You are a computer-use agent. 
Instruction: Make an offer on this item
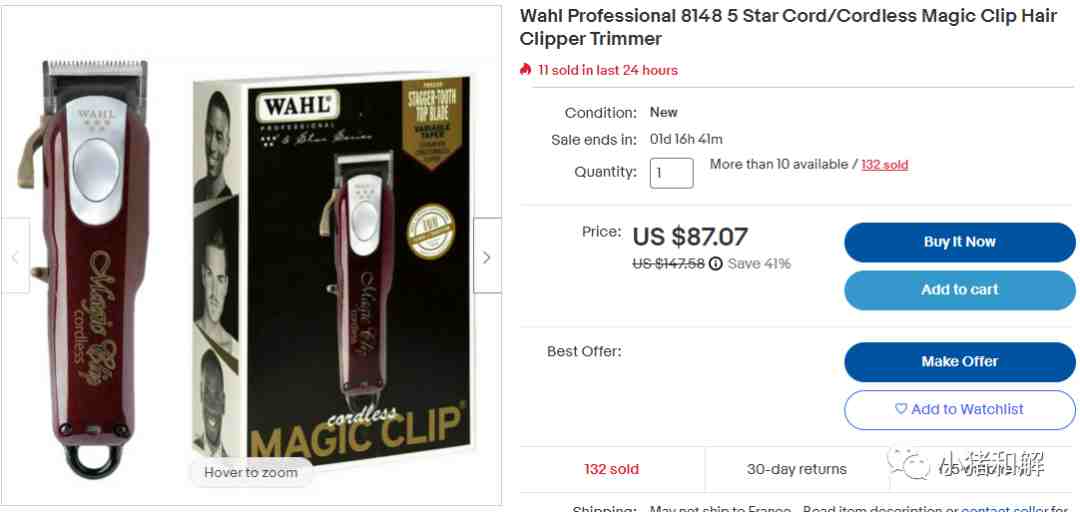959,361
